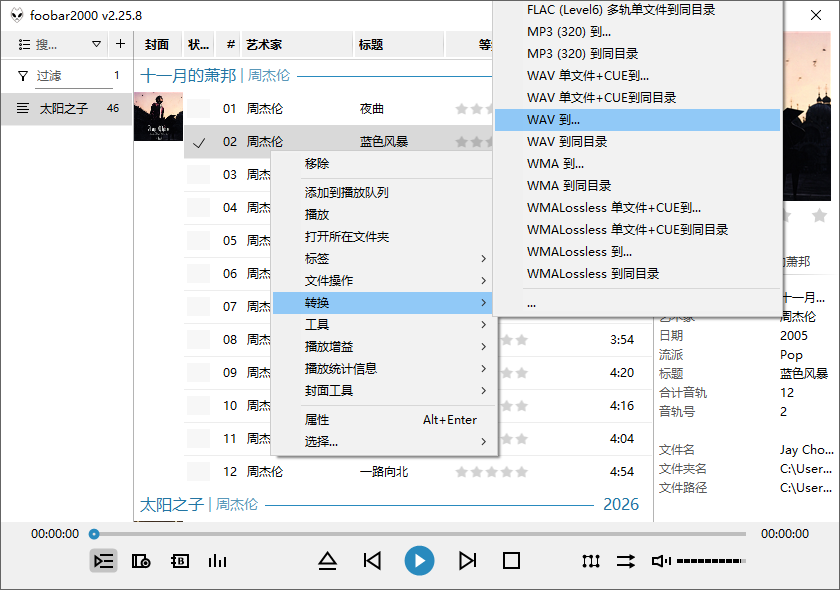Expand the 标签 submenu

pos(383,259)
